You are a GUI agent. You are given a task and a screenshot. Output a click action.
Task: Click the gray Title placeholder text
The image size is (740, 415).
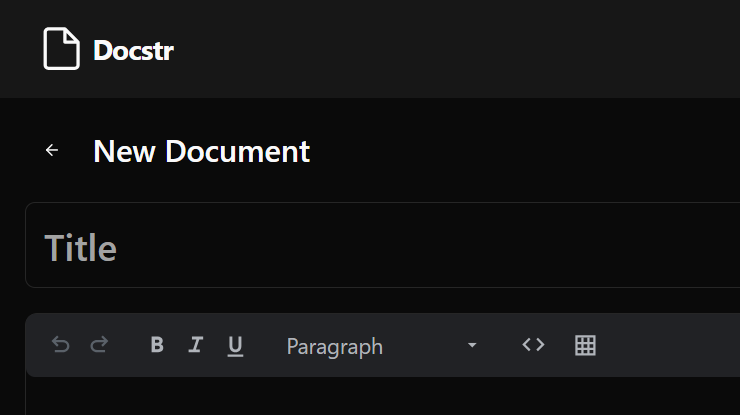81,248
